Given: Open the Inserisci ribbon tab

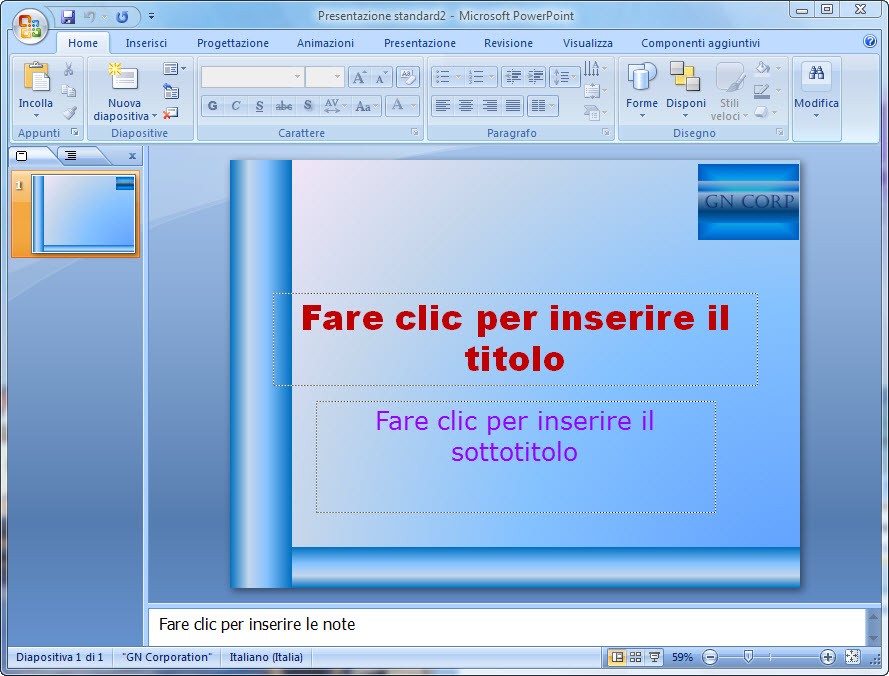Looking at the screenshot, I should tap(146, 43).
